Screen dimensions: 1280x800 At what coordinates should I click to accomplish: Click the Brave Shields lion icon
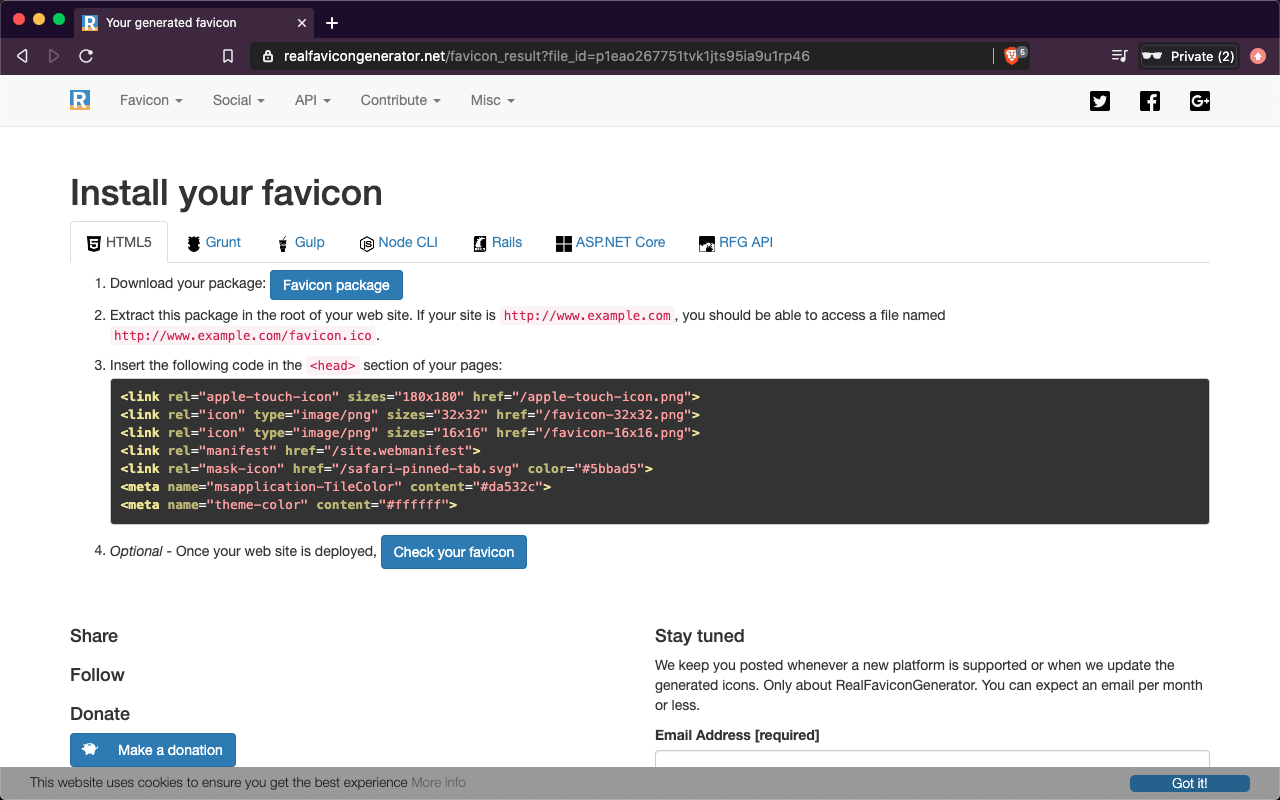tap(1011, 57)
